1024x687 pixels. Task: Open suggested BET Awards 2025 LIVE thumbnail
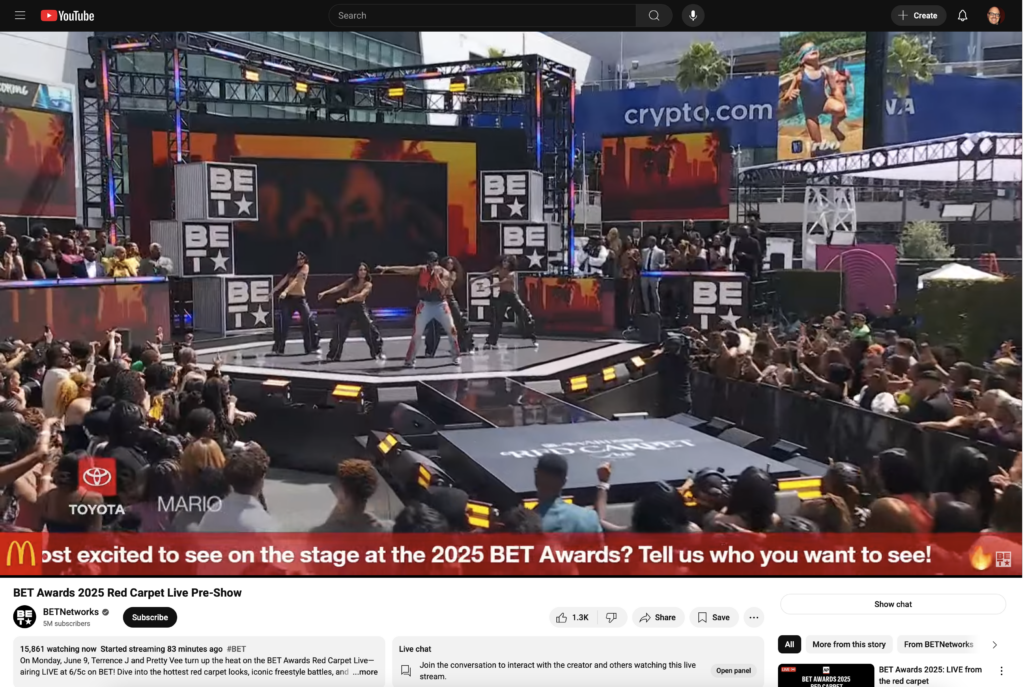tap(825, 675)
